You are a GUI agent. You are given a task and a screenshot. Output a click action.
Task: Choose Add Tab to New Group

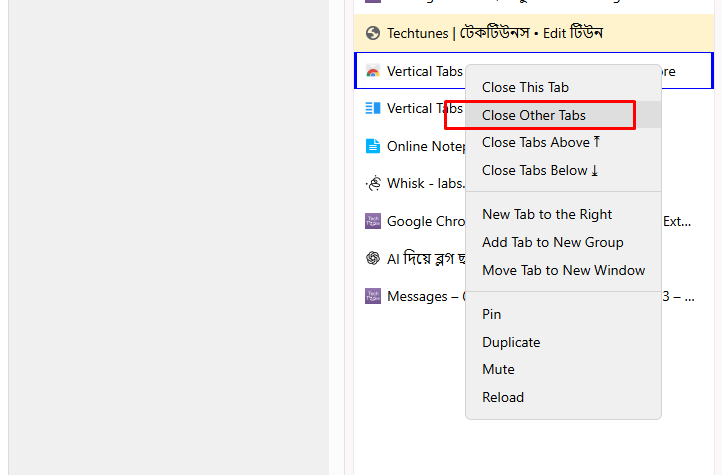(563, 243)
